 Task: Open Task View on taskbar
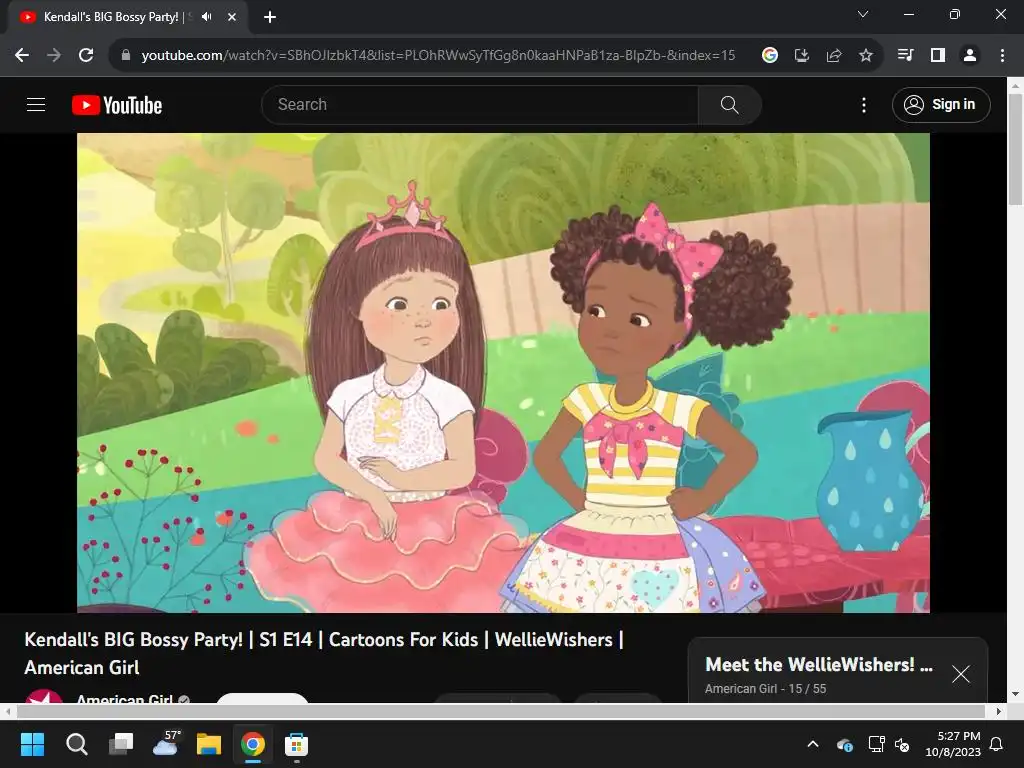click(121, 744)
